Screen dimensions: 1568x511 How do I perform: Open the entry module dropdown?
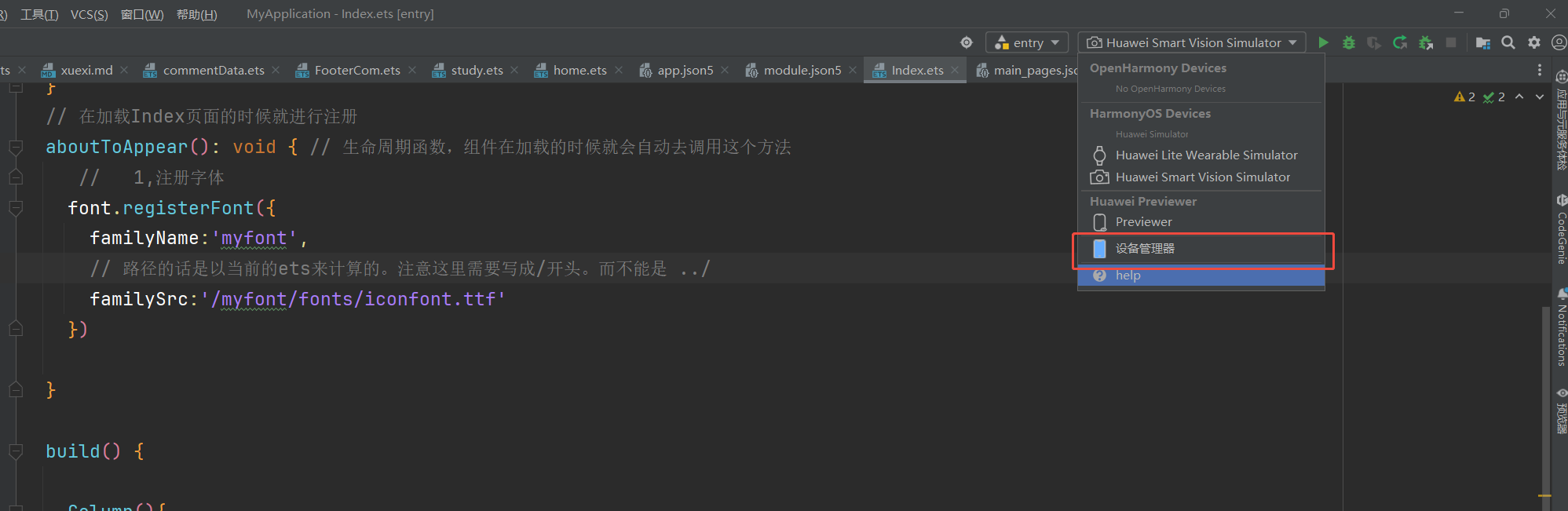point(1027,42)
